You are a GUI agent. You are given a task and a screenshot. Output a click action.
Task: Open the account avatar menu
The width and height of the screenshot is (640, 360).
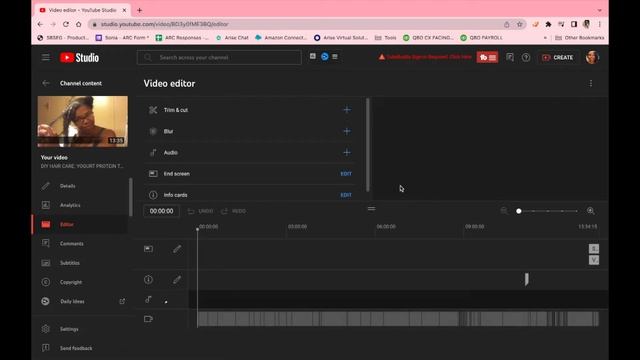(x=592, y=58)
